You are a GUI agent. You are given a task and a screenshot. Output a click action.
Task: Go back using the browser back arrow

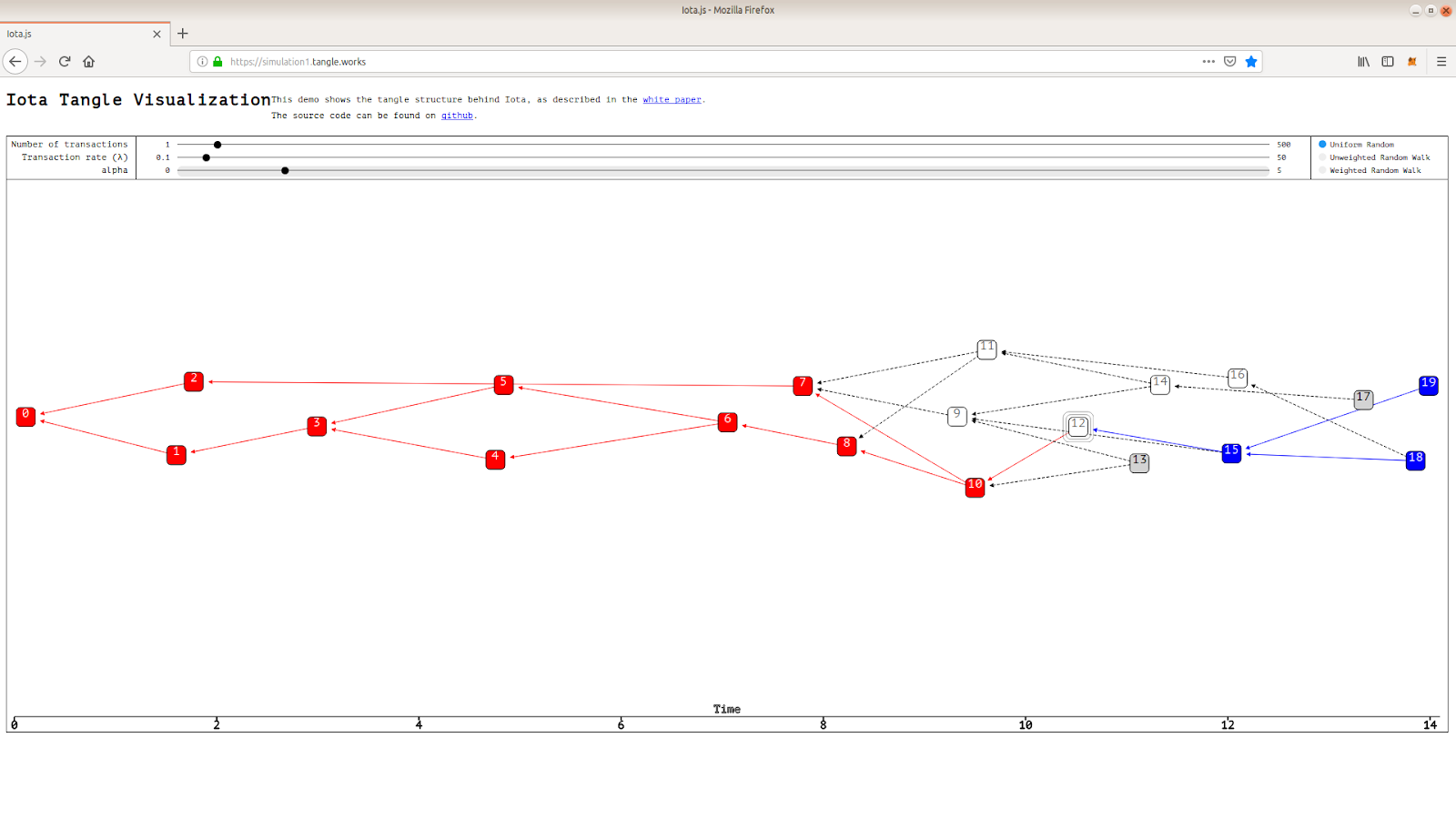pos(15,61)
